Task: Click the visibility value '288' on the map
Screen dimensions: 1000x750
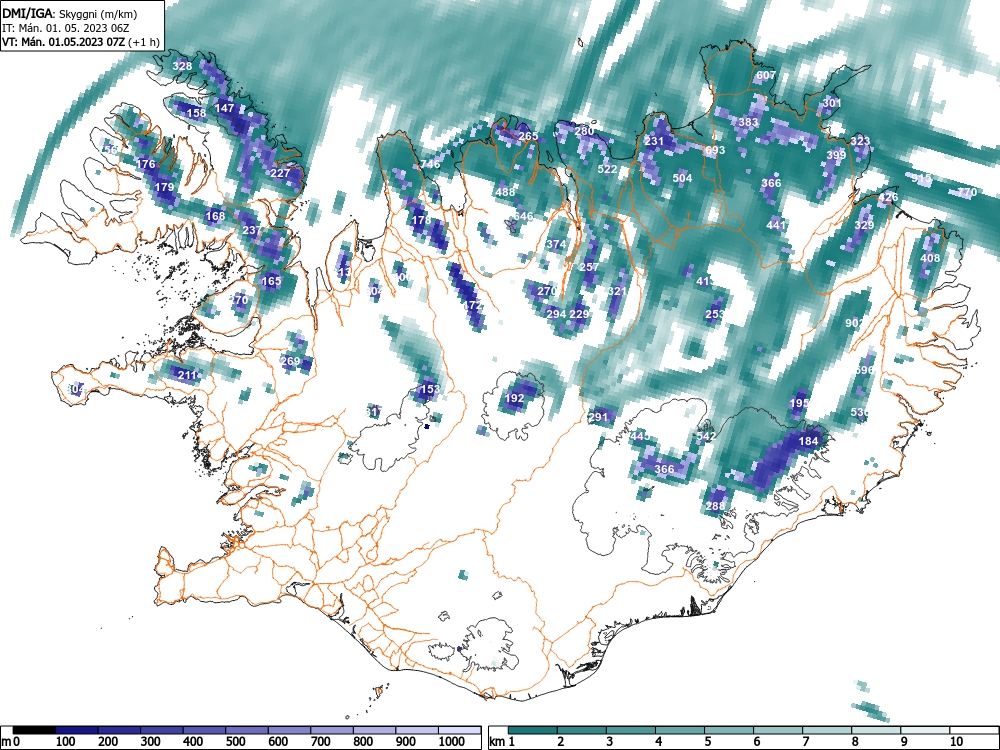Action: (716, 506)
